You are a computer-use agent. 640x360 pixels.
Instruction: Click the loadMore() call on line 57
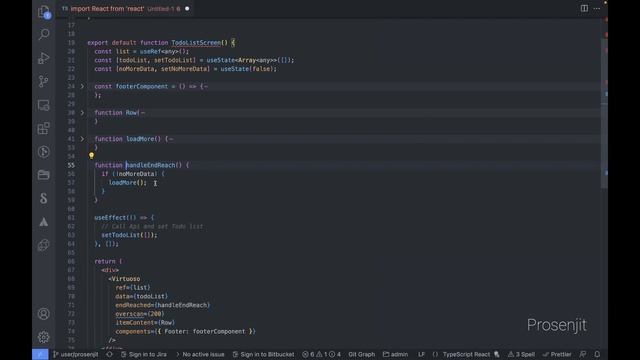click(127, 182)
